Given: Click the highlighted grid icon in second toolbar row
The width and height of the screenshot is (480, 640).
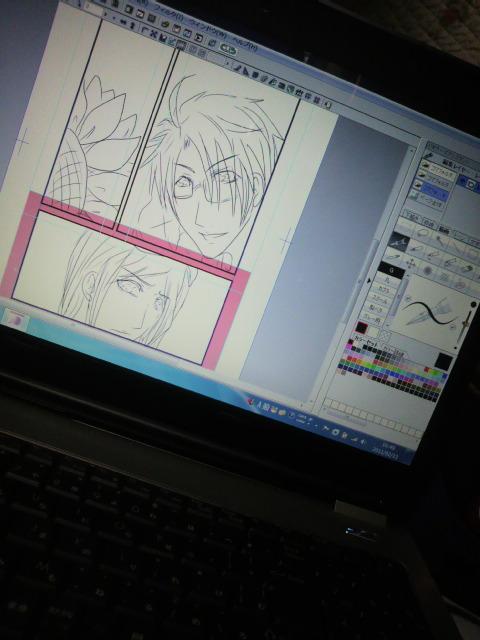Looking at the screenshot, I should (181, 45).
